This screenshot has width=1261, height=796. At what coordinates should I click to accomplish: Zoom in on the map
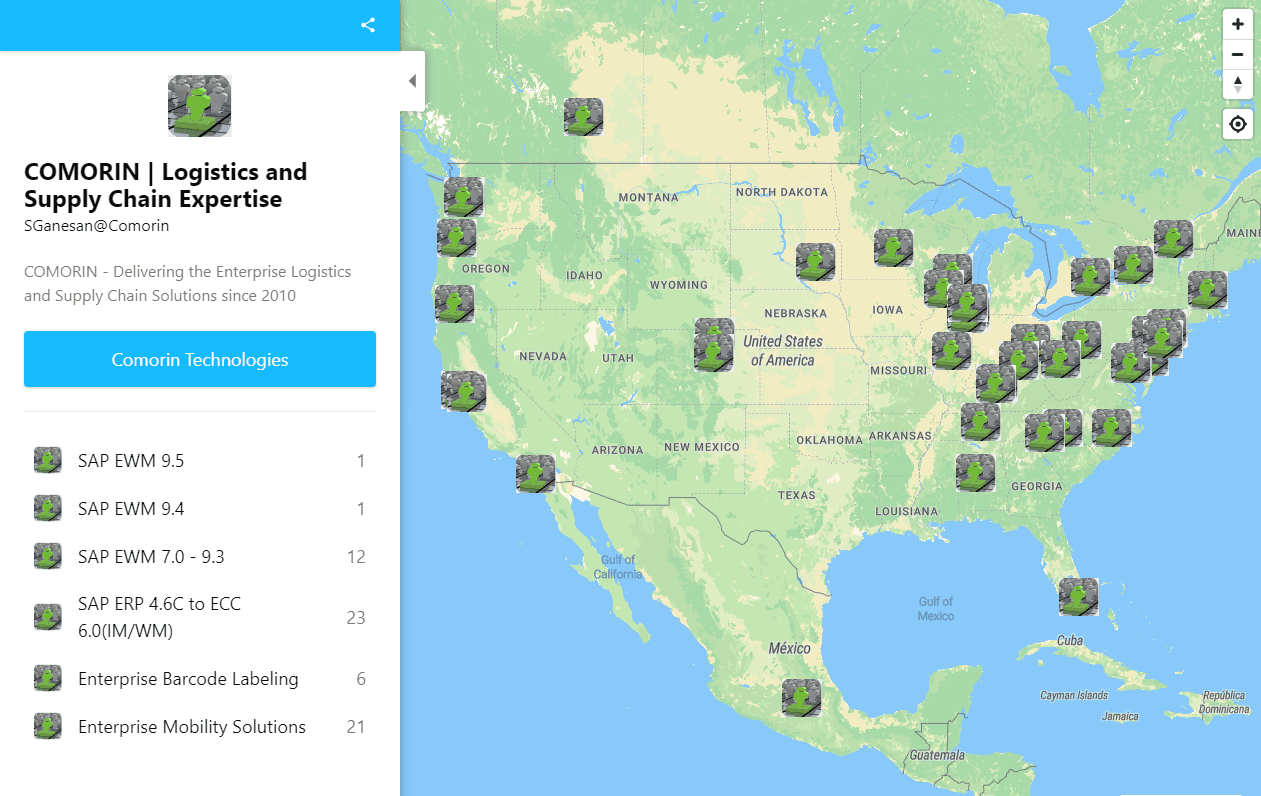tap(1238, 24)
